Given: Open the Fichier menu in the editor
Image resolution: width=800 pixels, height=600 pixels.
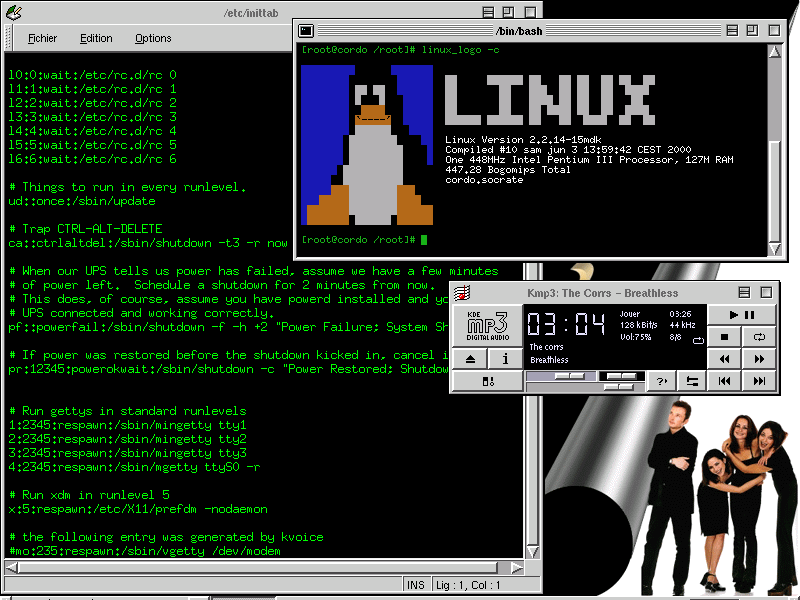Looking at the screenshot, I should pos(42,38).
